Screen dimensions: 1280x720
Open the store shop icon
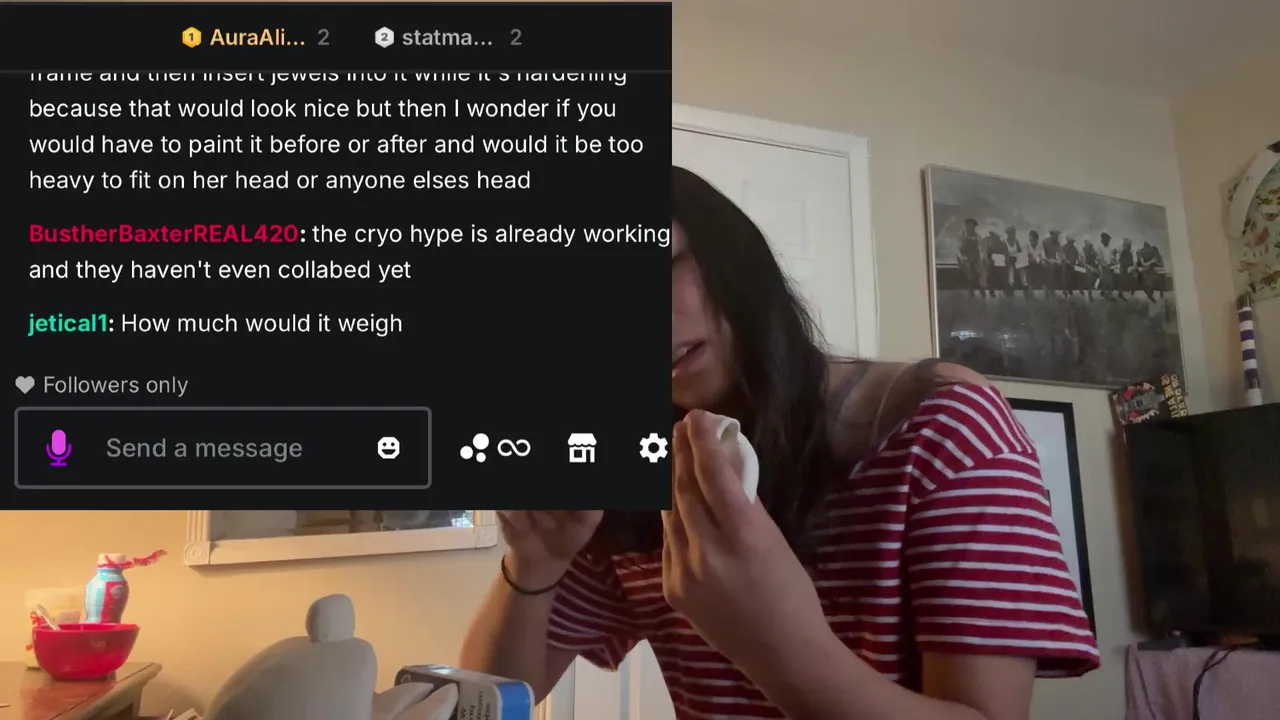582,448
